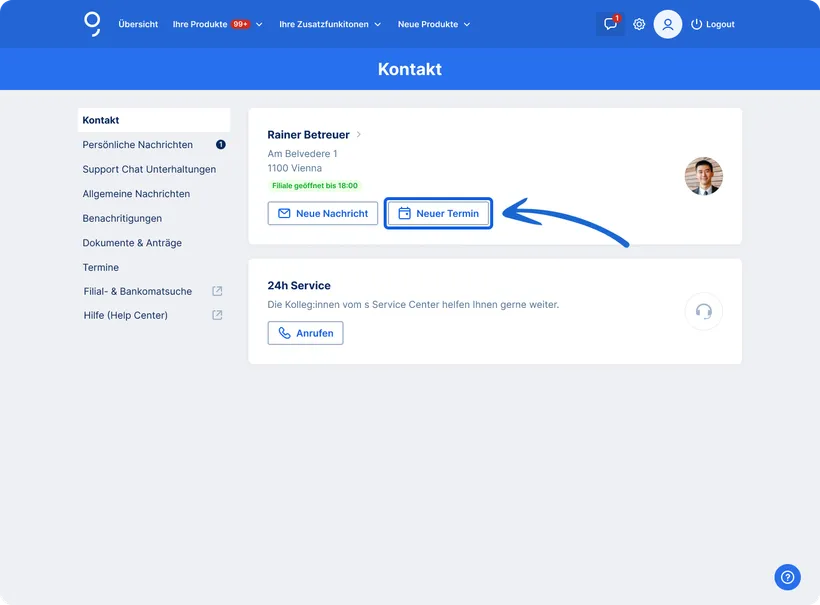Click the Kontakt page title
This screenshot has width=820, height=605.
[x=409, y=69]
